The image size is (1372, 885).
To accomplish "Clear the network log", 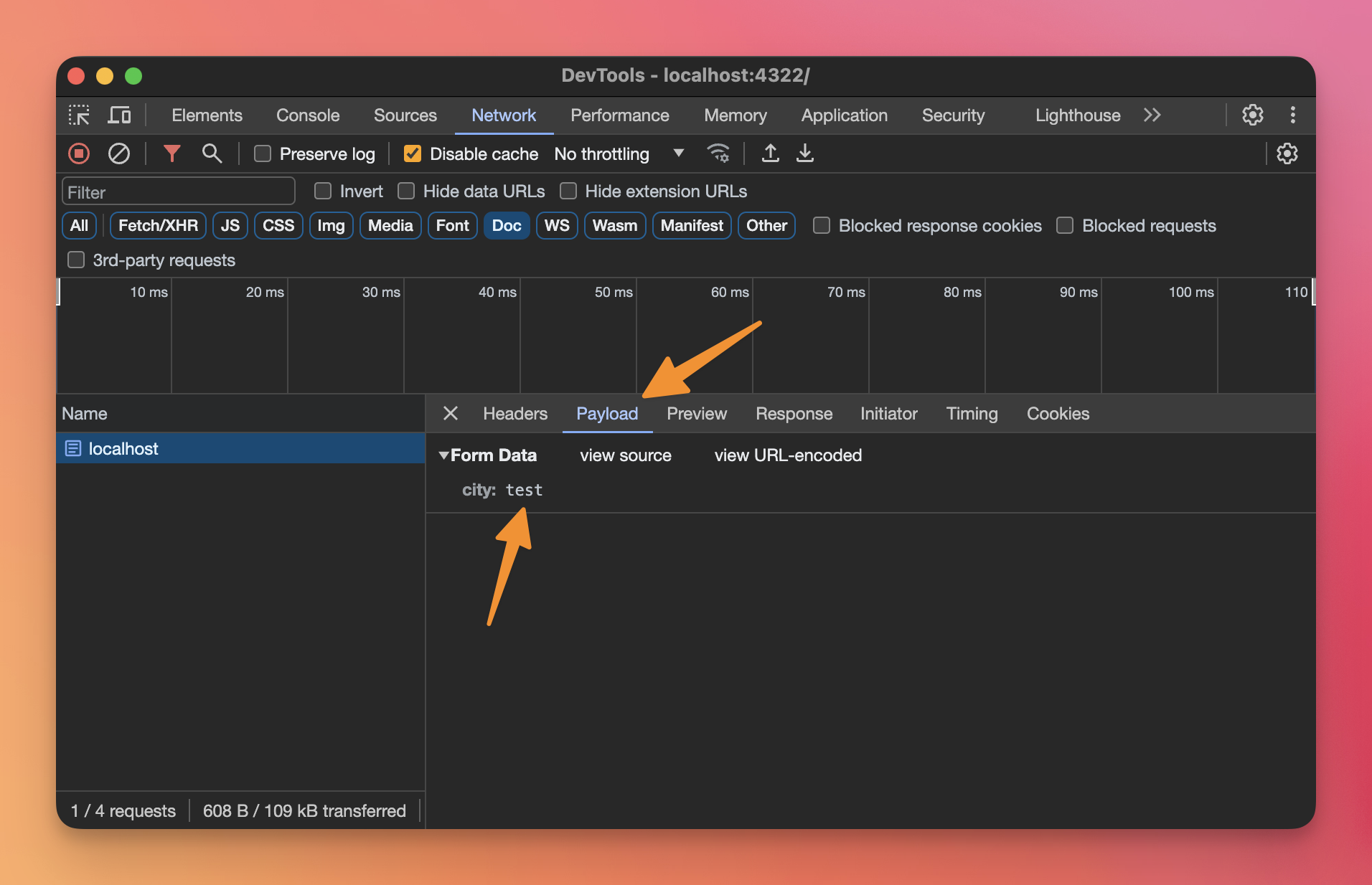I will point(118,153).
